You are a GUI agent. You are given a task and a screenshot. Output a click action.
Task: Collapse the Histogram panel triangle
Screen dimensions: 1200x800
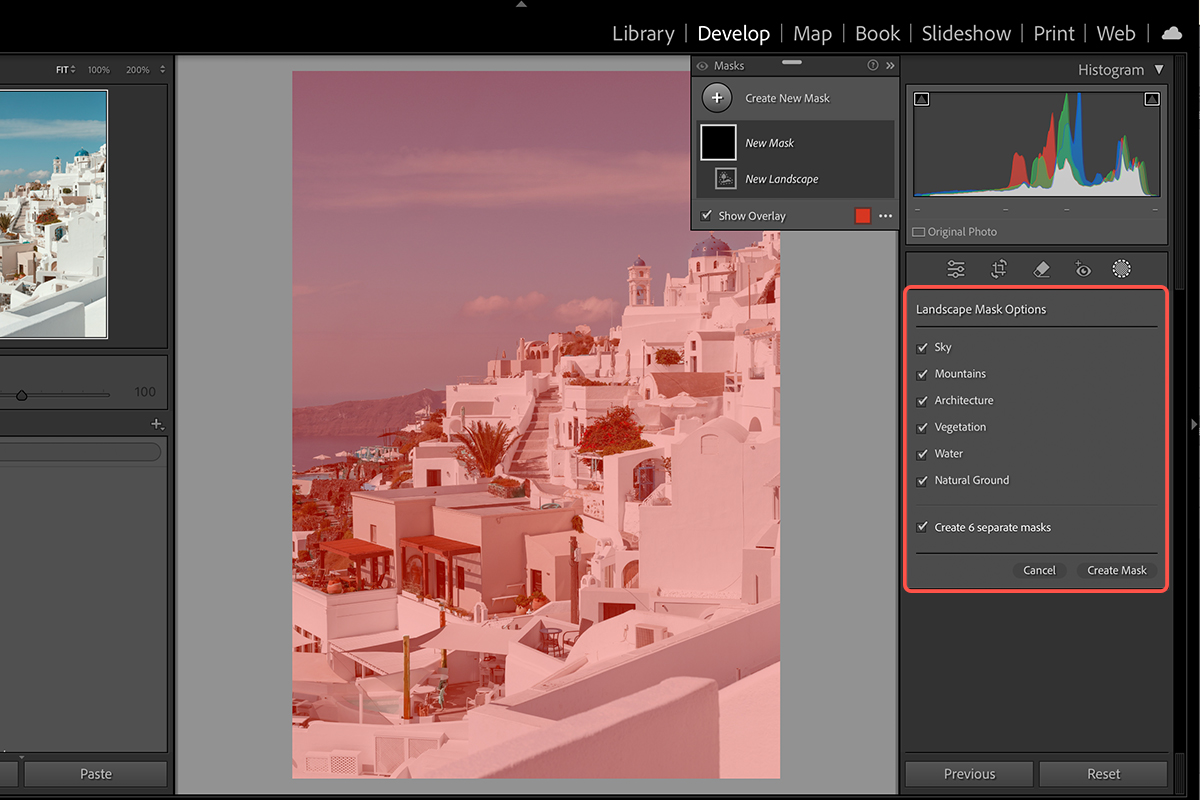pos(1159,70)
